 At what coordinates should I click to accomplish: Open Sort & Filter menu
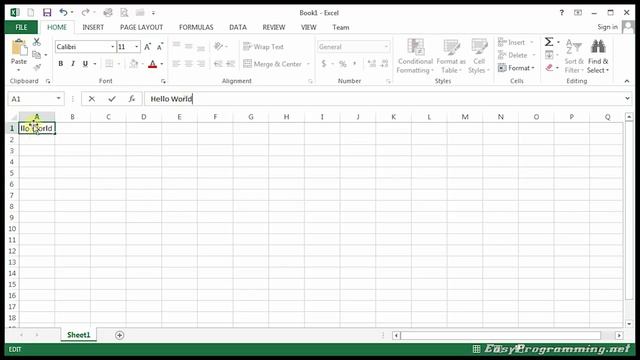click(x=574, y=56)
